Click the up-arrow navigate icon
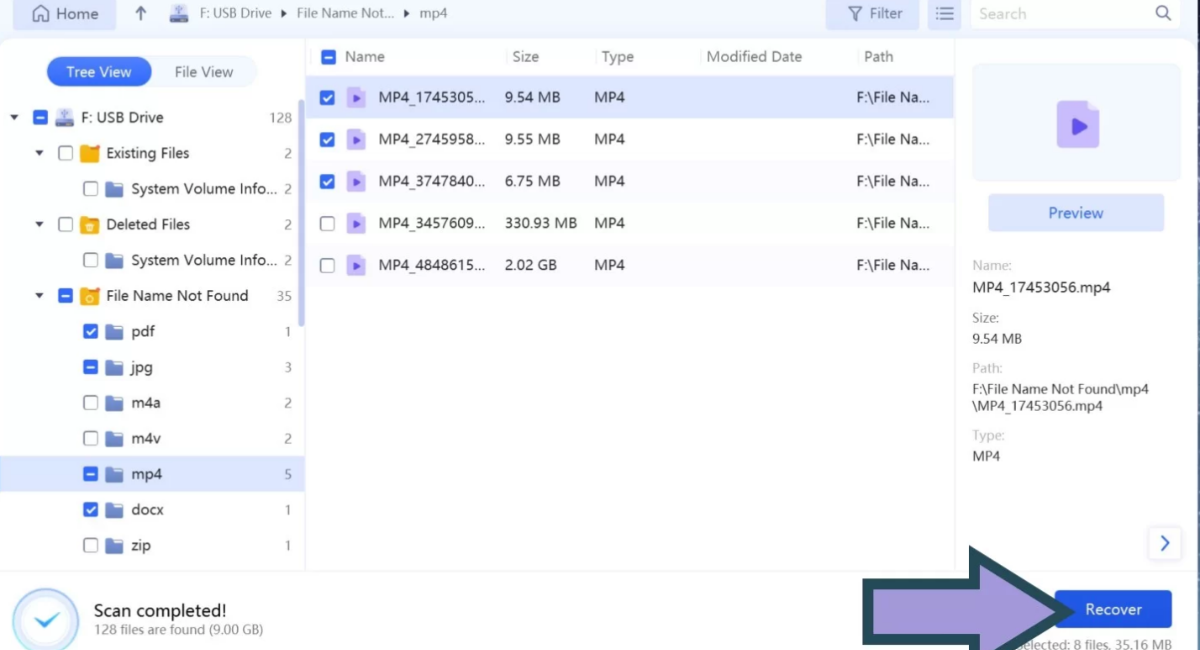 point(140,14)
